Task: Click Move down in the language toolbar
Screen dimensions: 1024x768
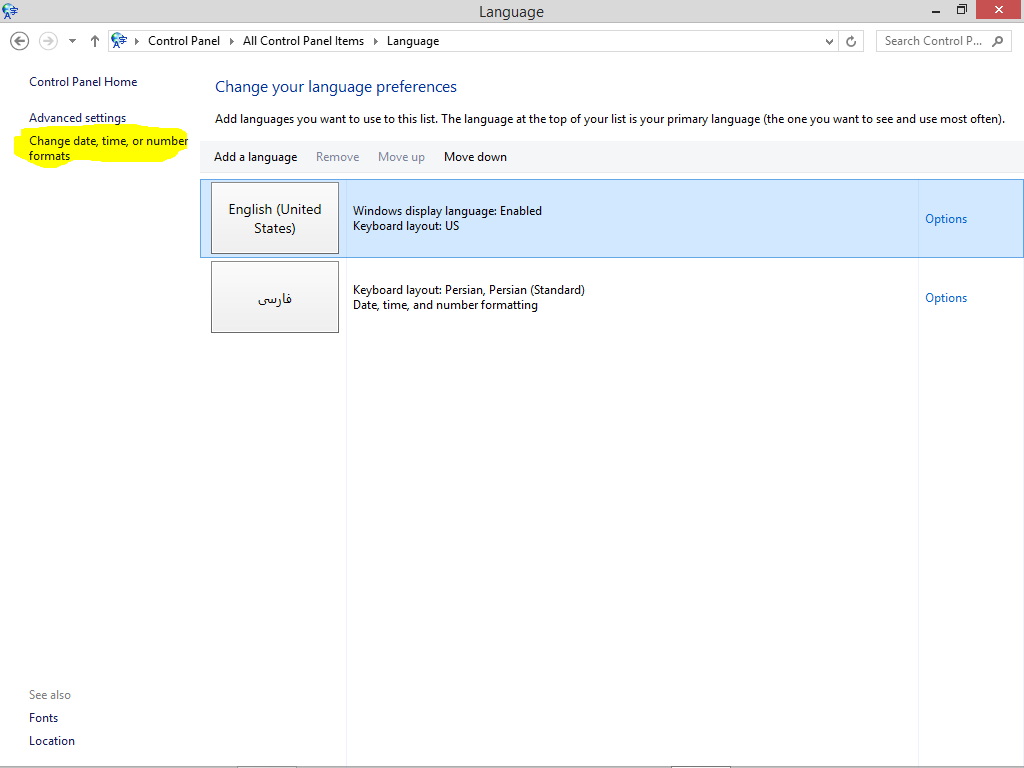Action: pos(475,157)
